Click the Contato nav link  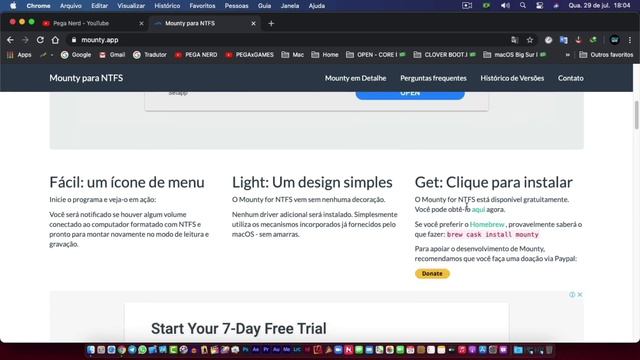tap(571, 78)
